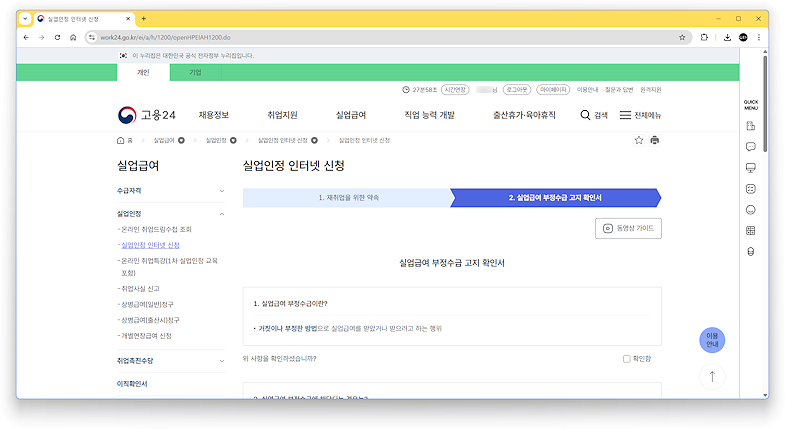Click the 고용24 logo
This screenshot has width=785, height=429.
coord(147,115)
